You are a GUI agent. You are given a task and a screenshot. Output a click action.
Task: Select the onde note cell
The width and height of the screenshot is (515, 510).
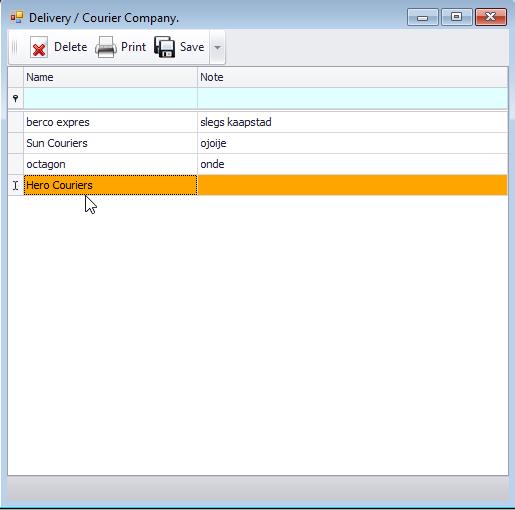click(x=353, y=164)
